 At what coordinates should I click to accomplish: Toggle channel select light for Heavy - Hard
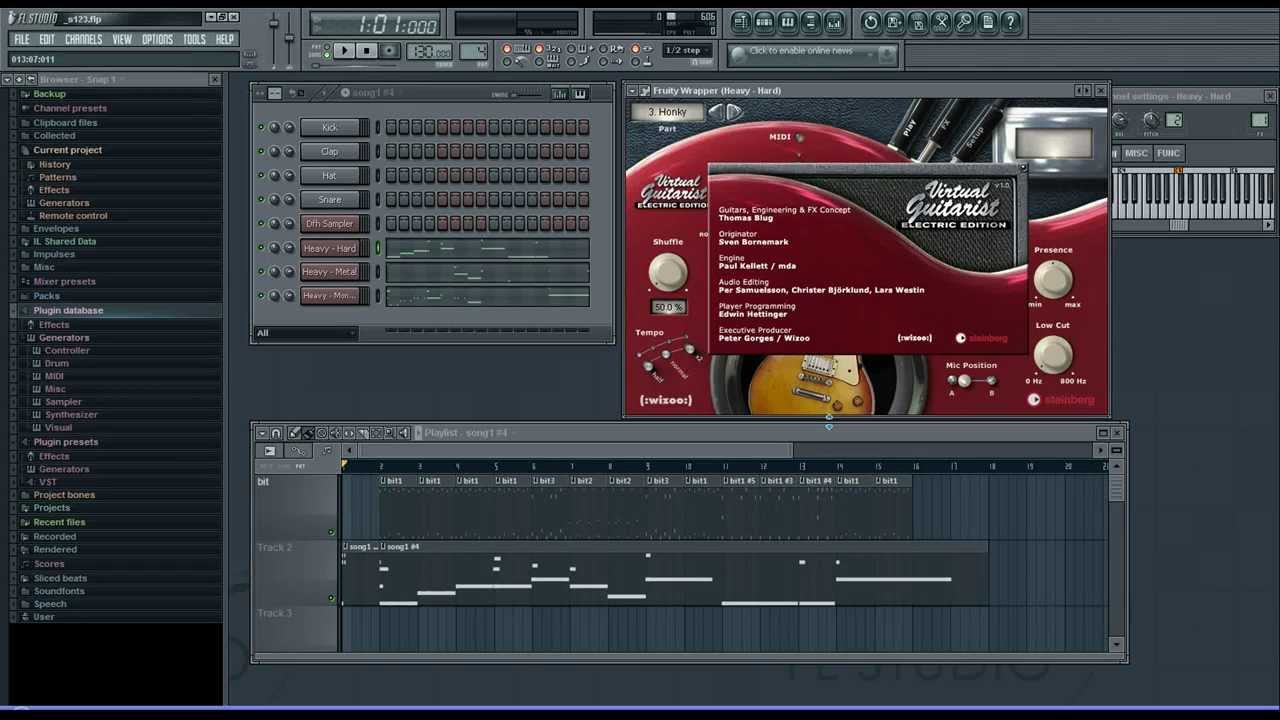tap(378, 247)
